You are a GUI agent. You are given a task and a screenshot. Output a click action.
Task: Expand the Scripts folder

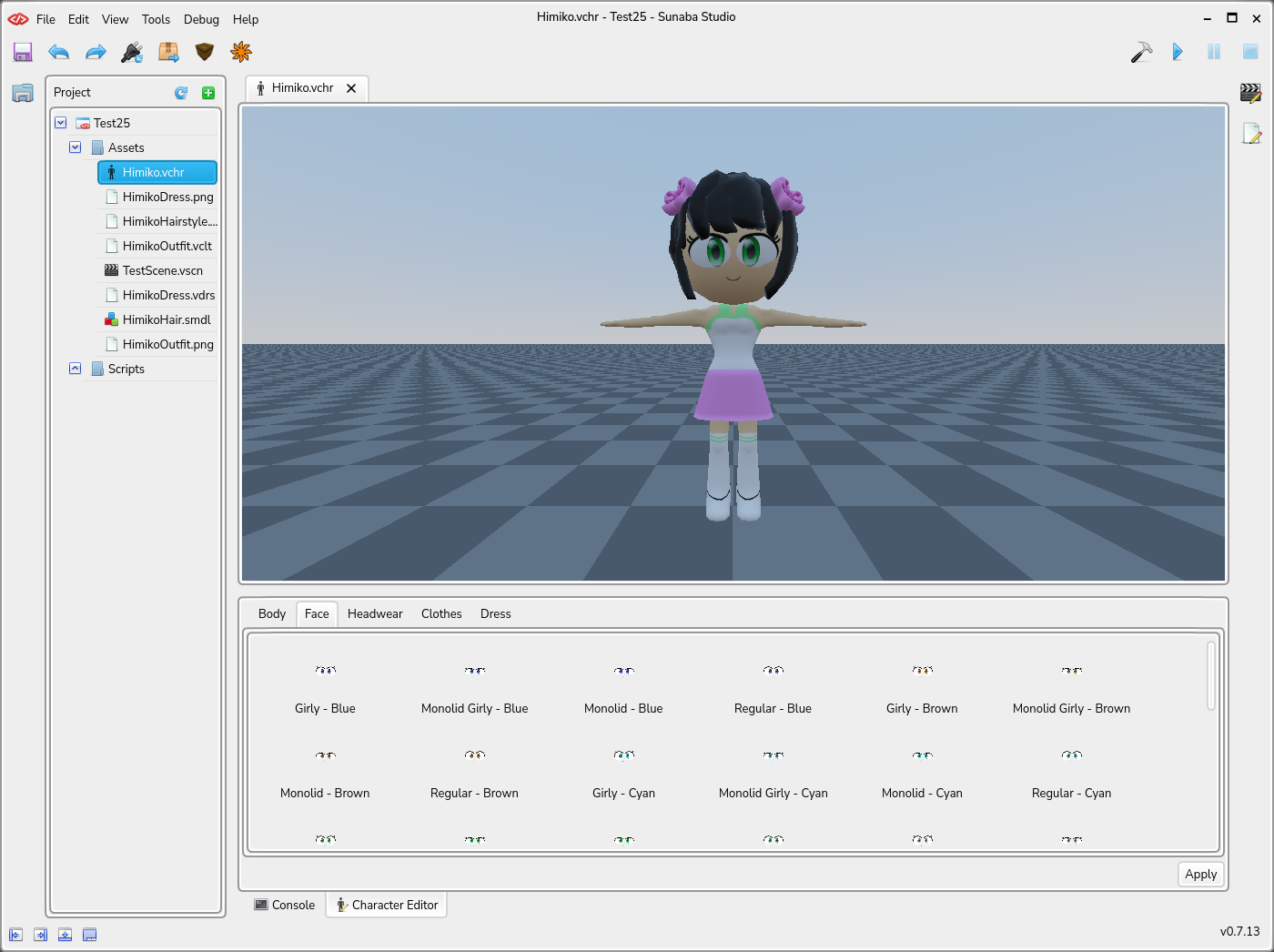click(76, 369)
